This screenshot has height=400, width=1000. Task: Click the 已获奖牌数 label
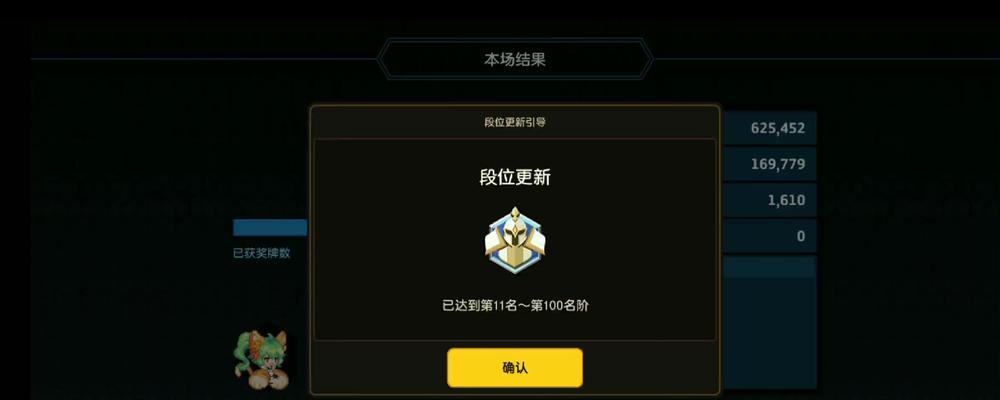[261, 253]
